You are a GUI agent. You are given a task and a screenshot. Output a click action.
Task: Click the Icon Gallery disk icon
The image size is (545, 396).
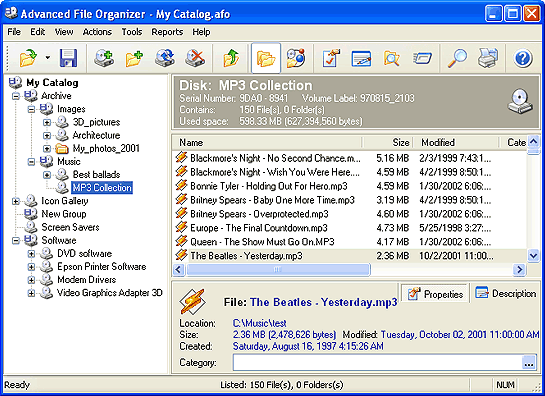pos(31,201)
